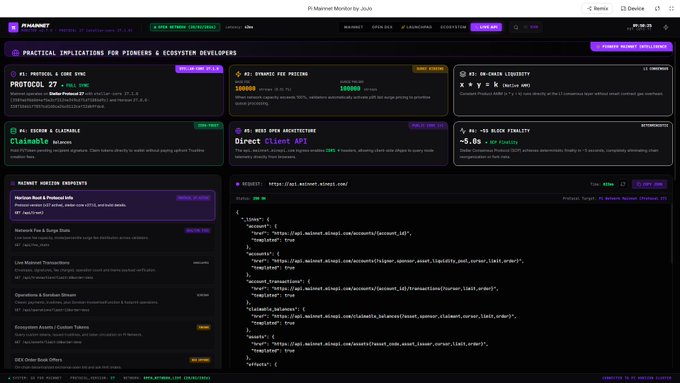Click the Deterministic label on Block Finality
The image size is (680, 383).
pos(654,125)
